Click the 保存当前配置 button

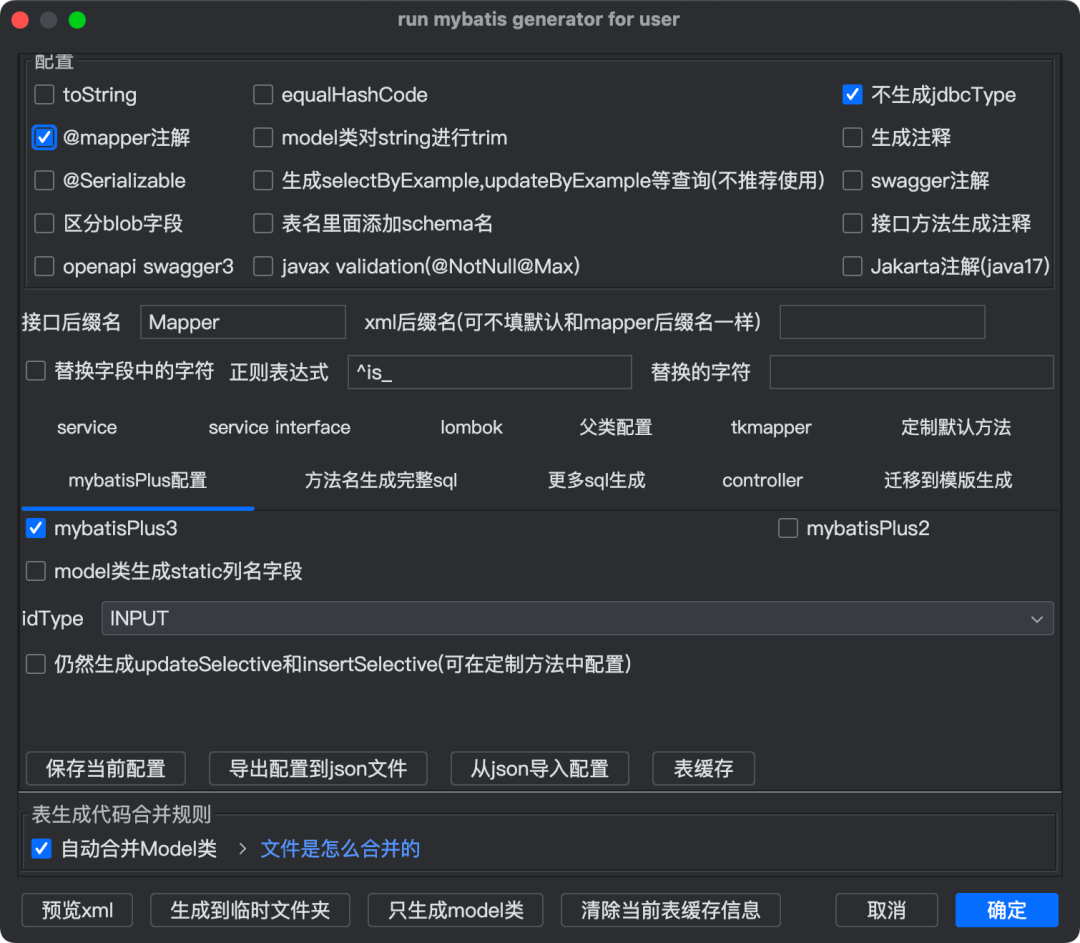(105, 768)
